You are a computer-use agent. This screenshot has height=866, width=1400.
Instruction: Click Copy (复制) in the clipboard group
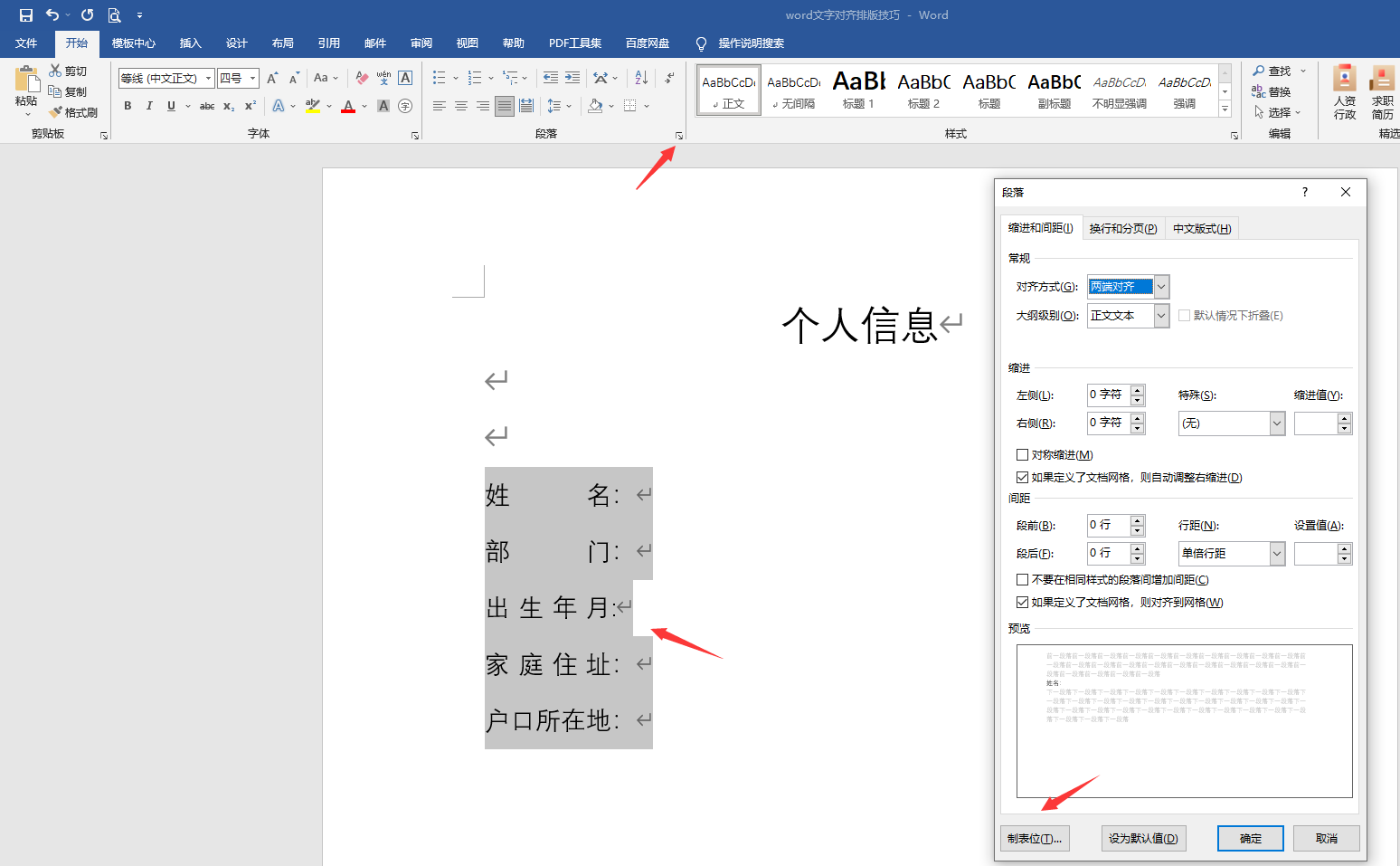tap(68, 91)
